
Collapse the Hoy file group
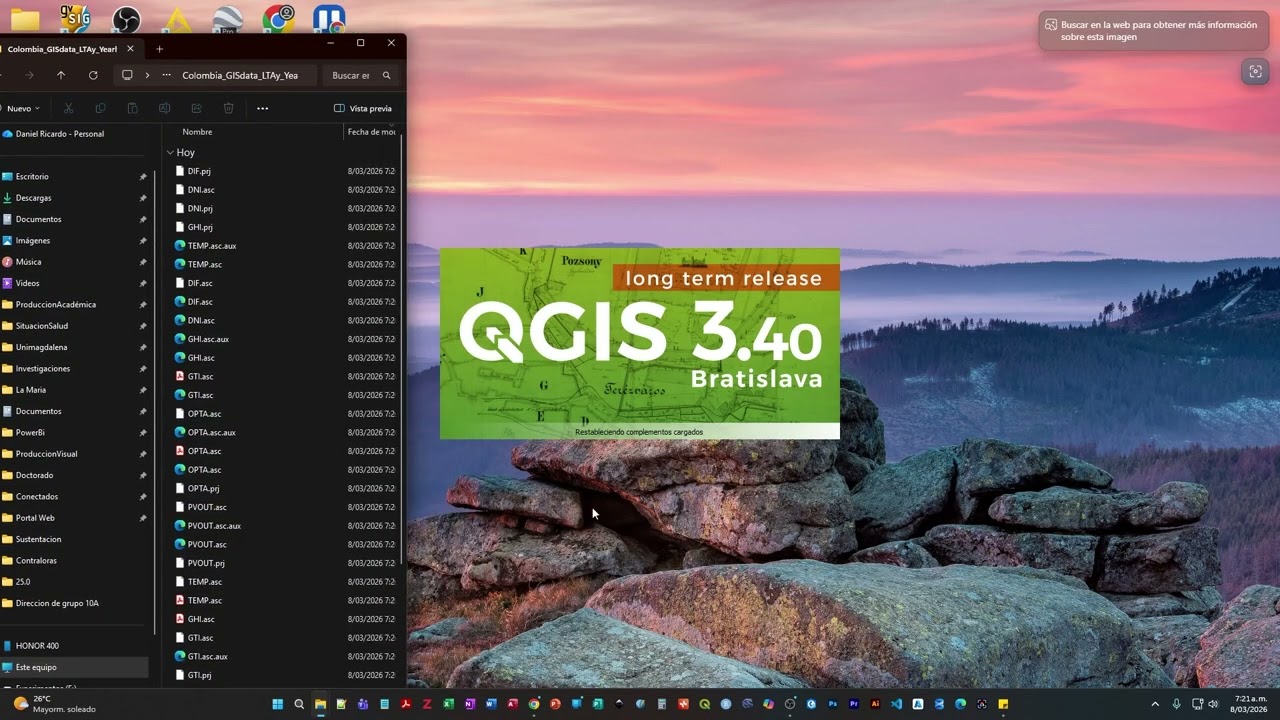[x=170, y=153]
